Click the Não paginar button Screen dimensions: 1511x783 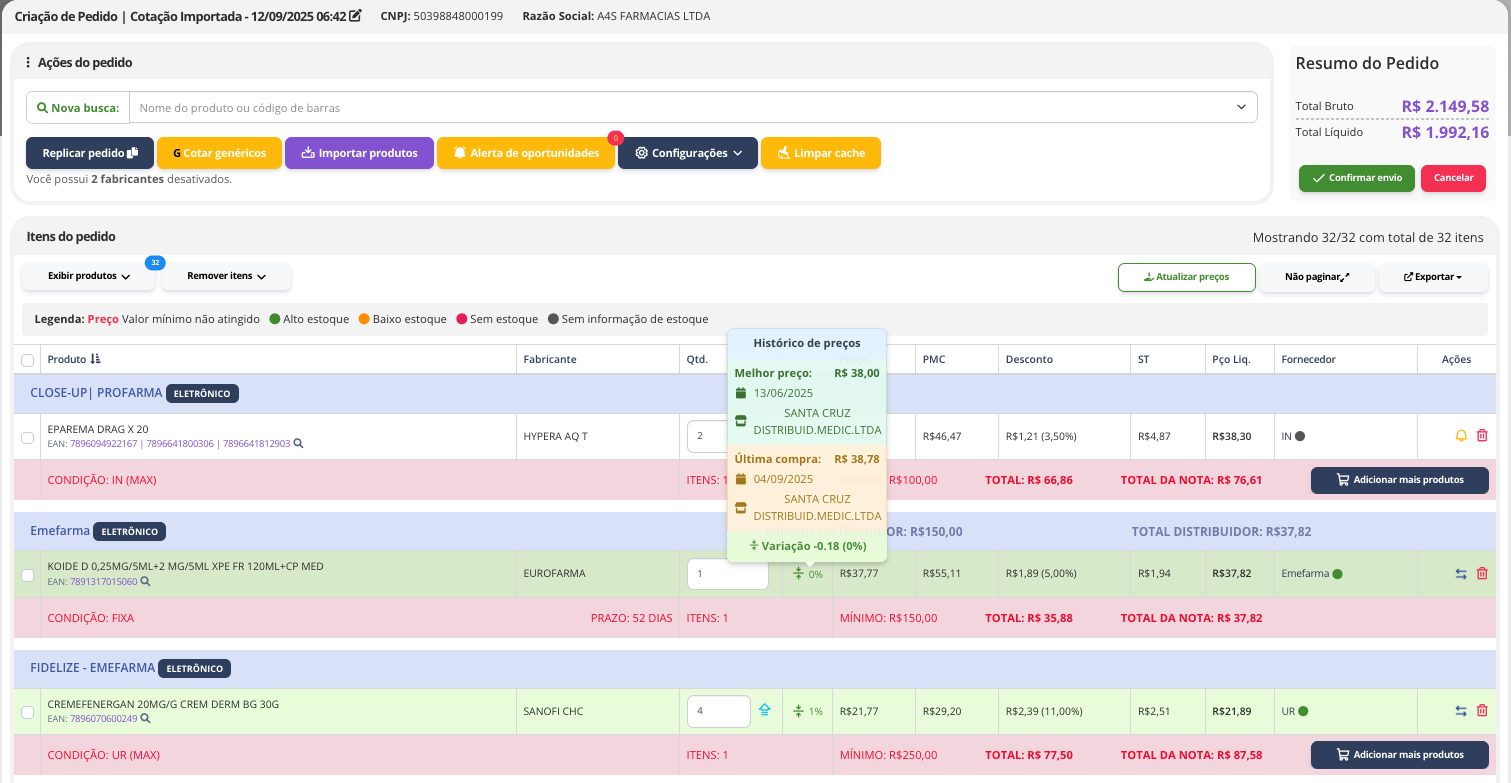coord(1317,277)
